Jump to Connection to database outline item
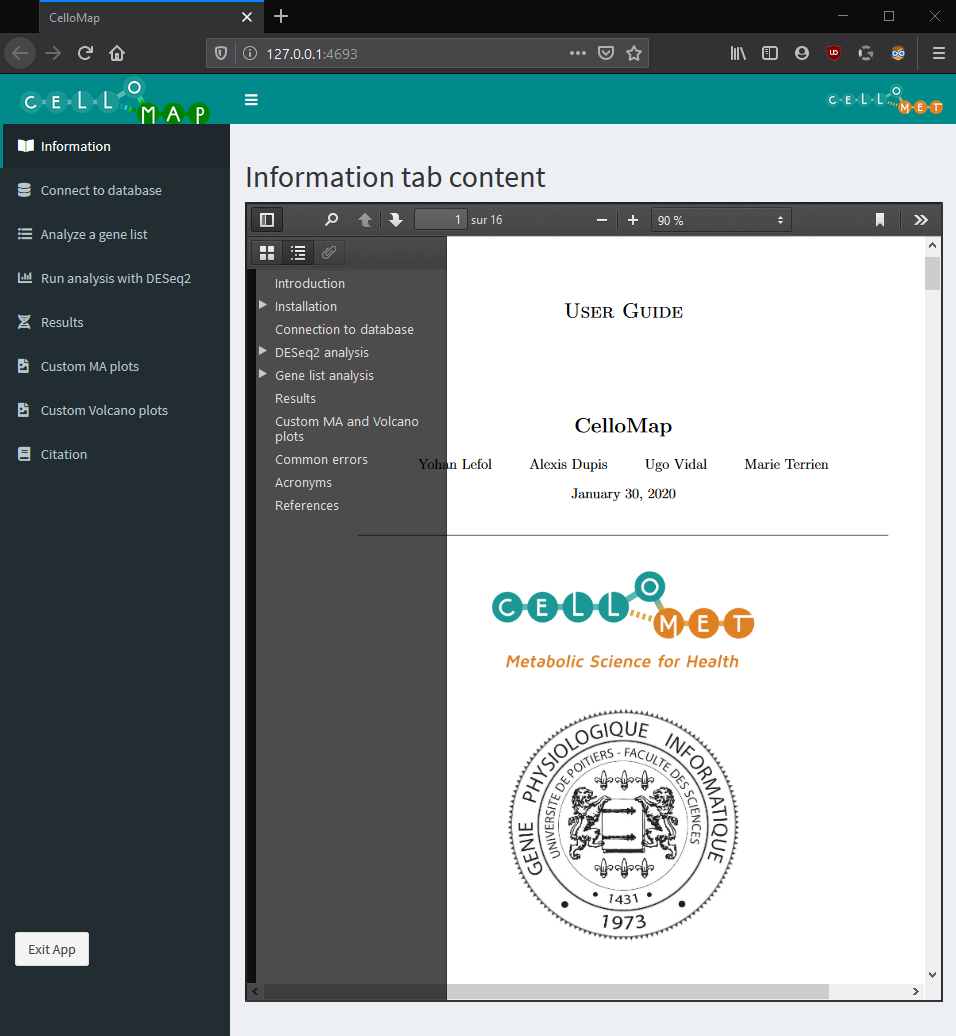Screen dimensions: 956x1036 (344, 330)
